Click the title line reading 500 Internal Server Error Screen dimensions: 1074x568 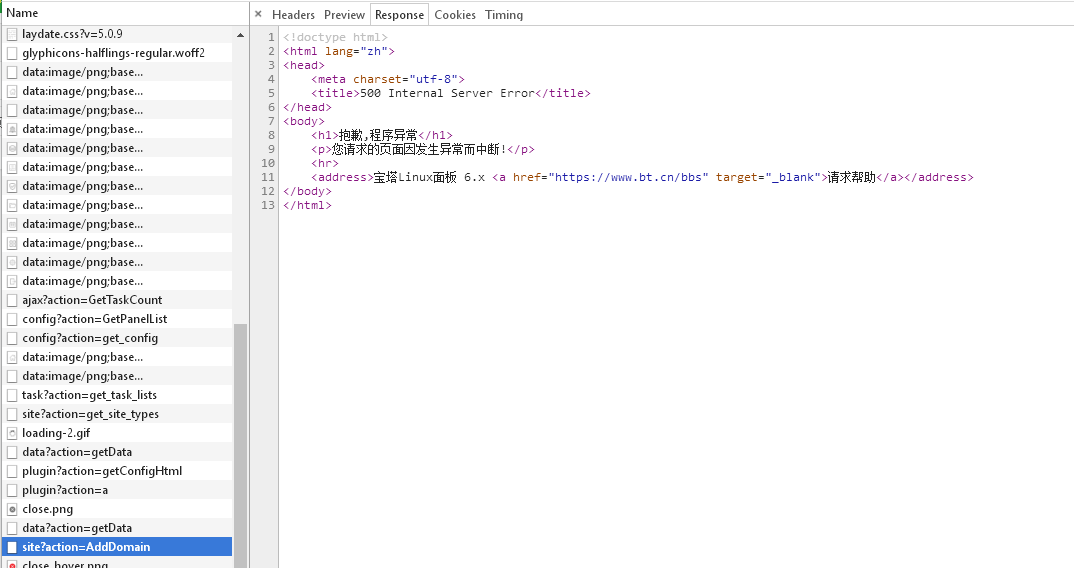tap(450, 93)
